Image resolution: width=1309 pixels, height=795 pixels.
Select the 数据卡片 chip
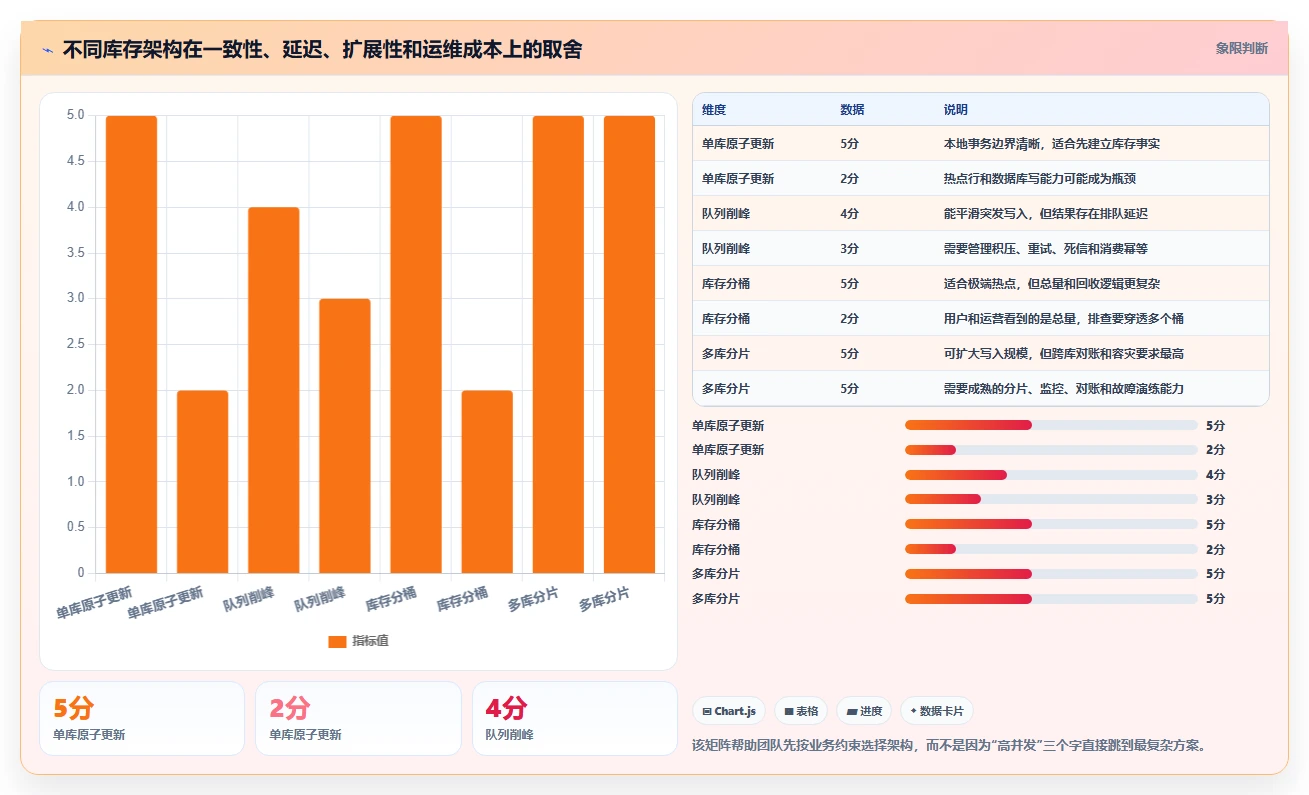pos(937,711)
